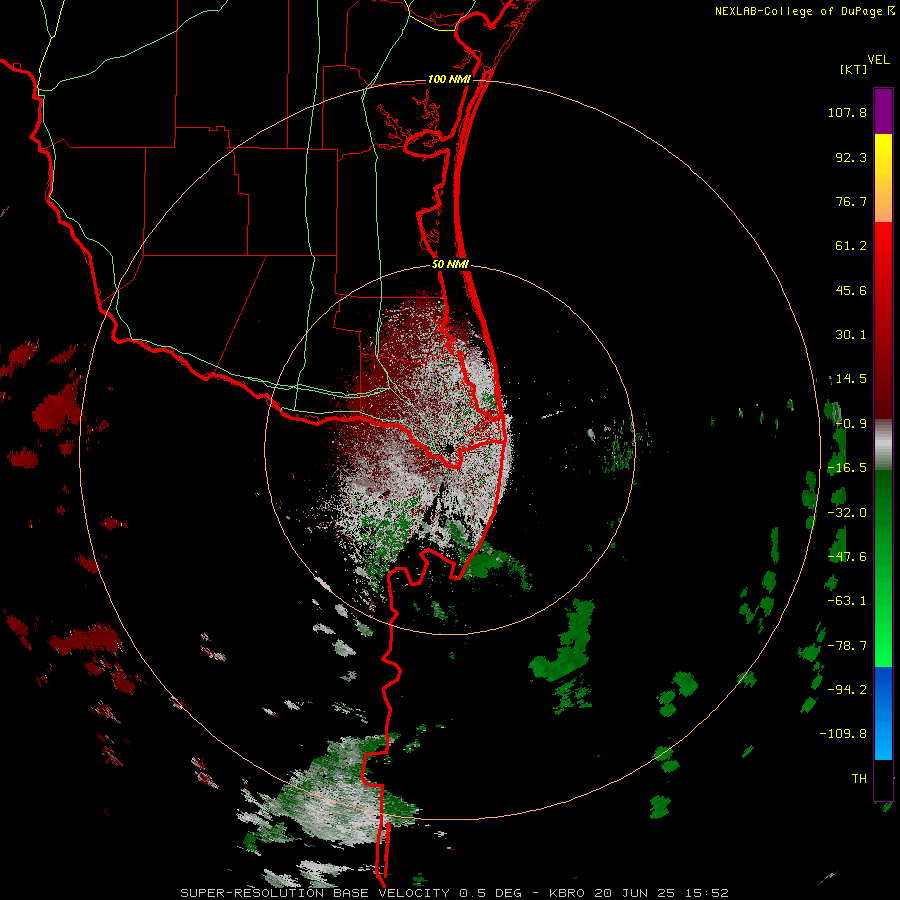The height and width of the screenshot is (900, 900).
Task: Select the 107.8 value on velocity scale
Action: coord(847,112)
